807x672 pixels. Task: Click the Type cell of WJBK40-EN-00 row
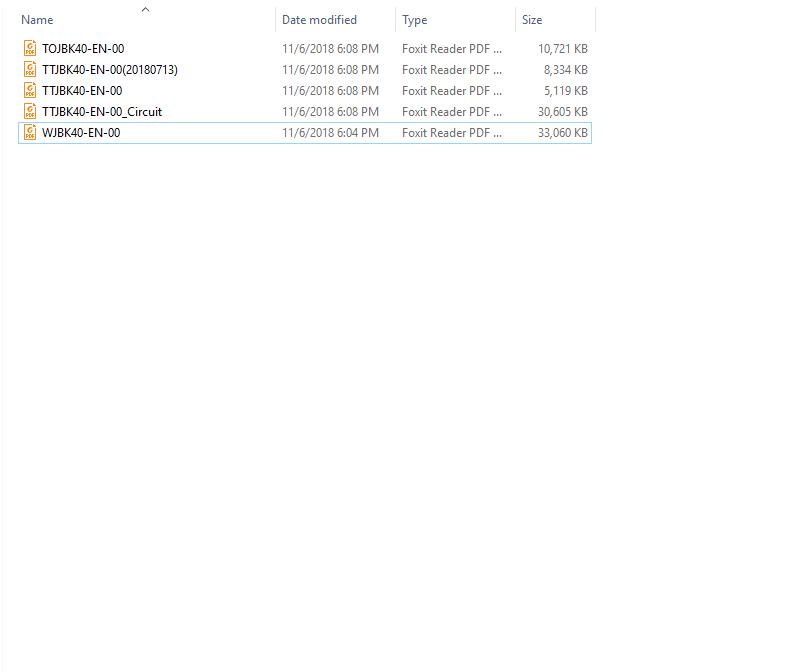pyautogui.click(x=452, y=133)
